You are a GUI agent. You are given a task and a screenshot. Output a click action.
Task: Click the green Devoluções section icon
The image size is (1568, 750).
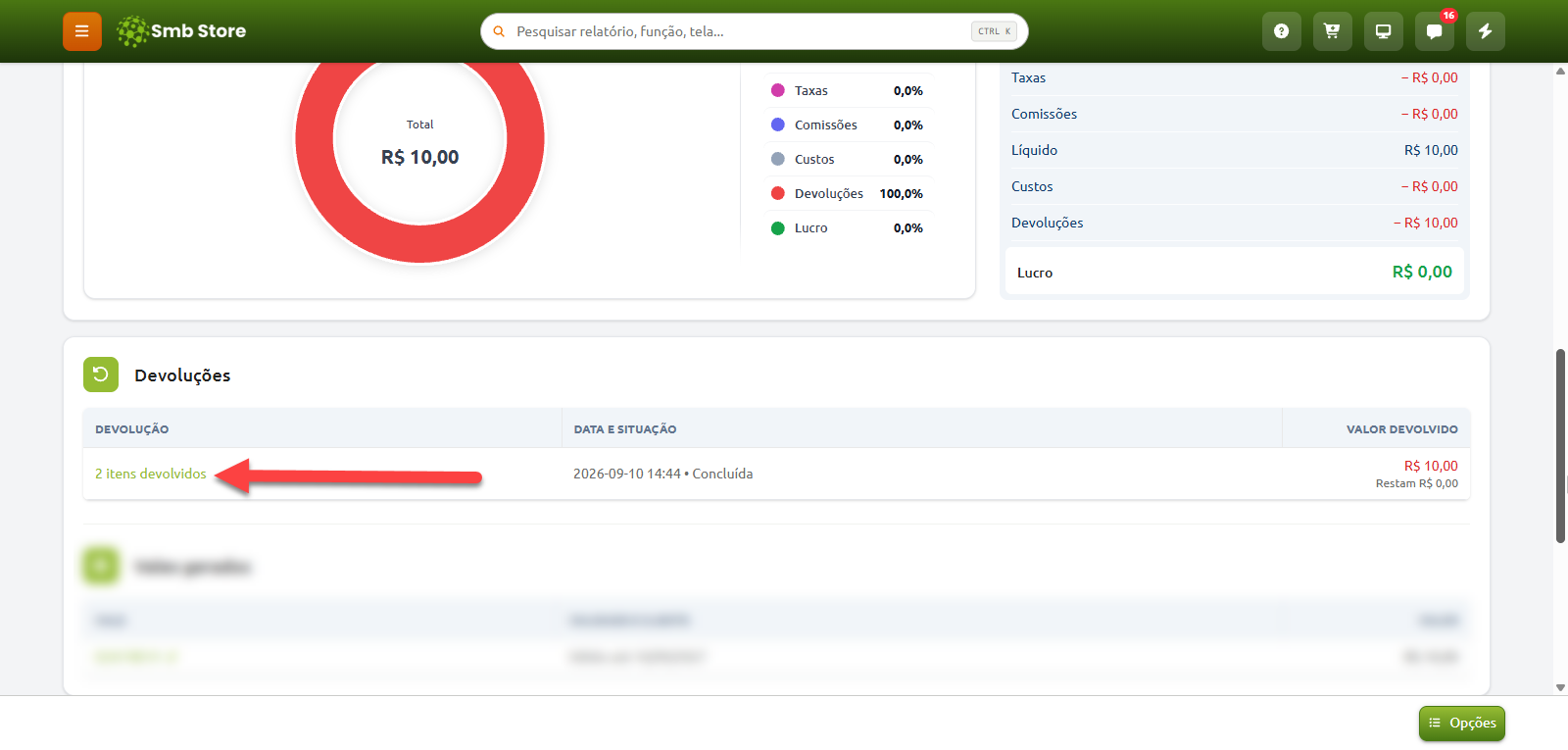(x=101, y=375)
